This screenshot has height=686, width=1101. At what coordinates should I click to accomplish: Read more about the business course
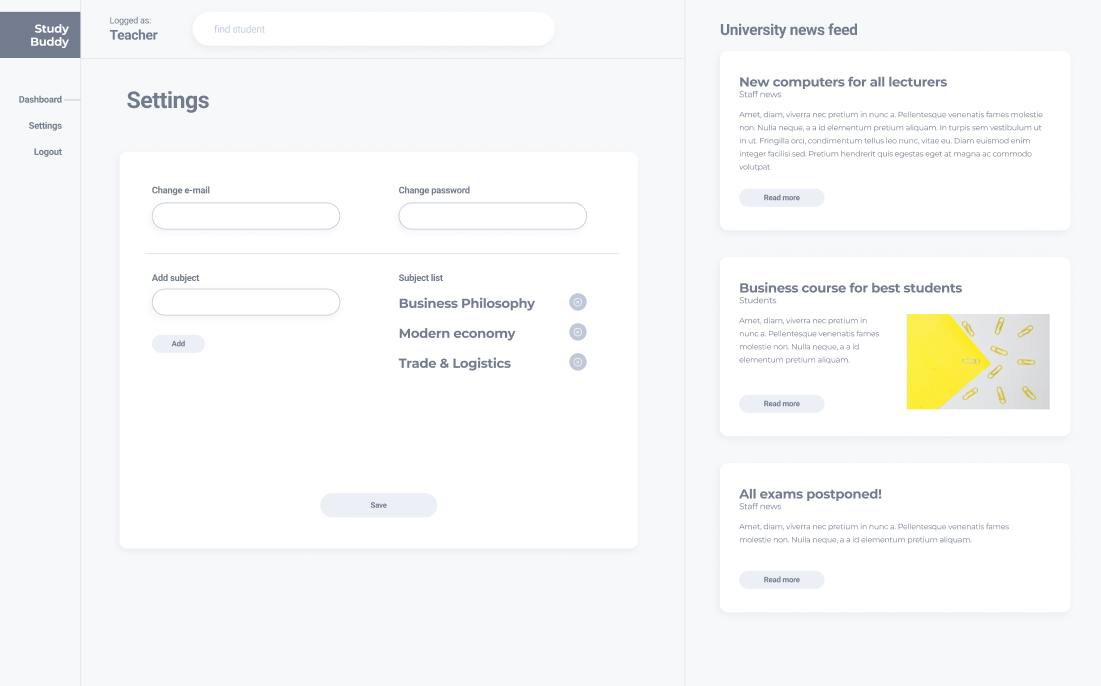781,403
